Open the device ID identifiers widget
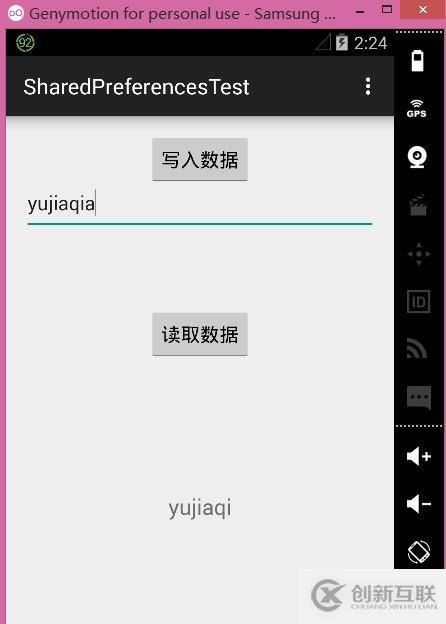This screenshot has width=446, height=624. click(x=419, y=302)
